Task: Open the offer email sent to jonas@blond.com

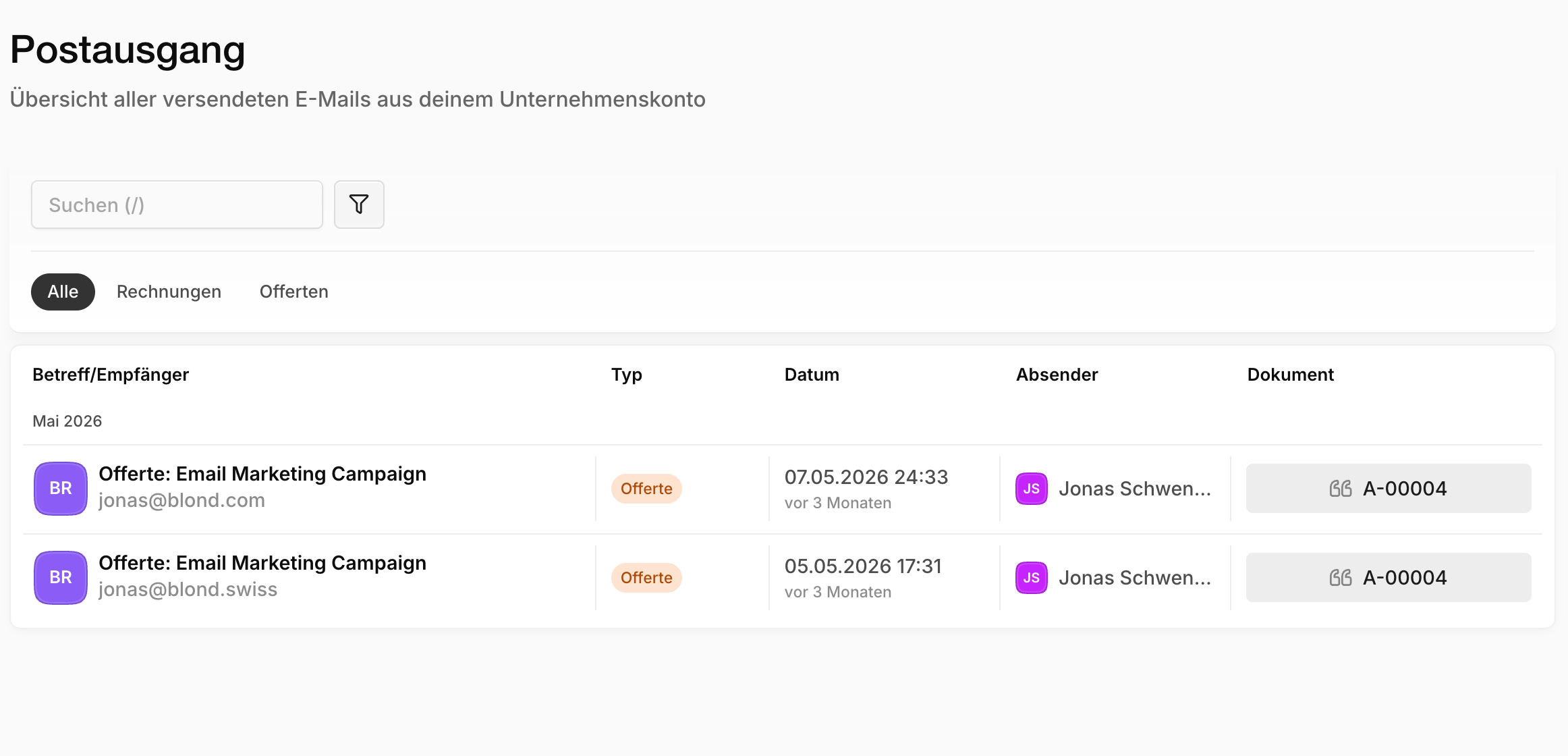Action: [262, 474]
